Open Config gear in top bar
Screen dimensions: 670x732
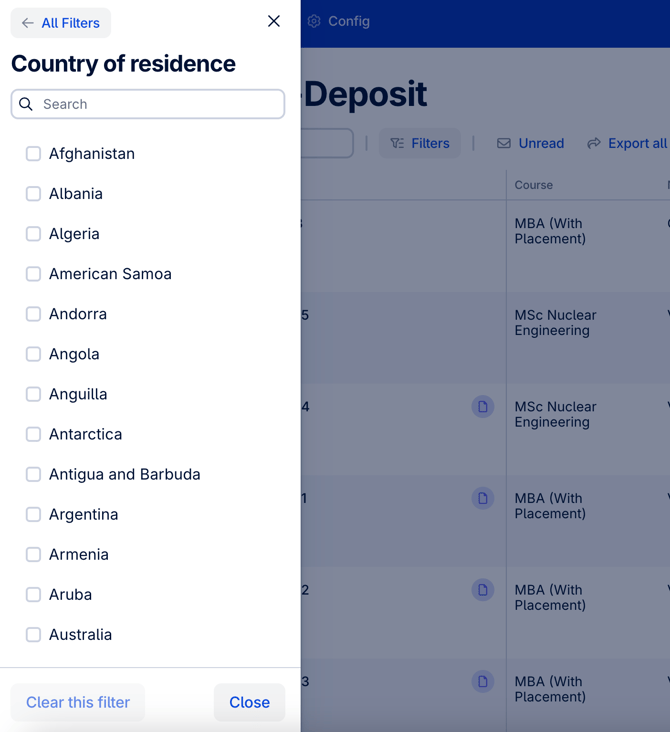click(x=314, y=21)
